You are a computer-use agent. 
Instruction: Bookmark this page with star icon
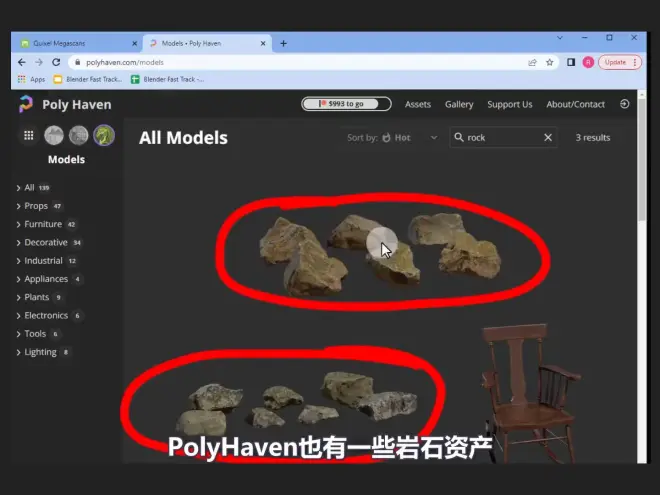tap(550, 62)
